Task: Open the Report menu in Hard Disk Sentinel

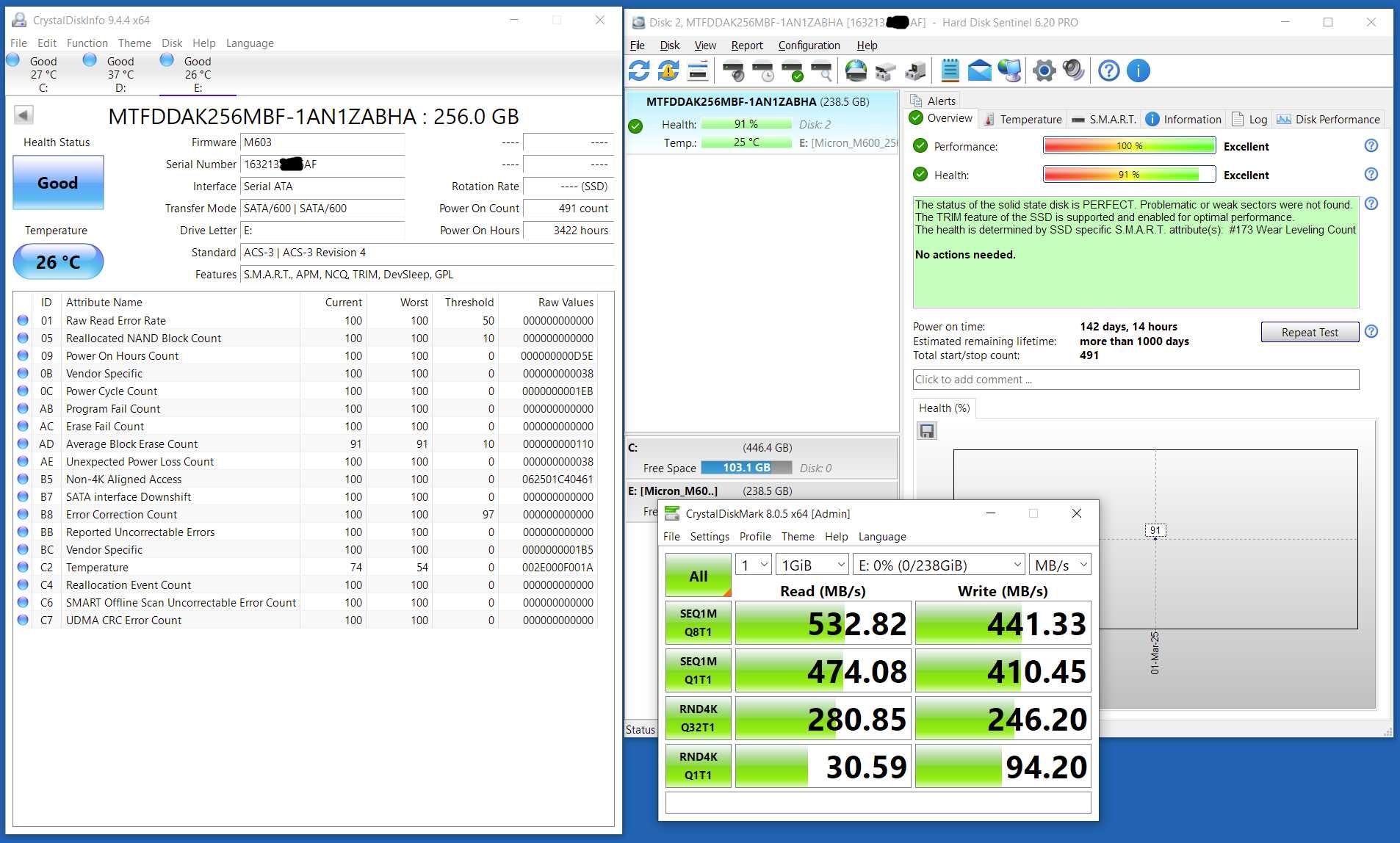Action: pyautogui.click(x=747, y=45)
